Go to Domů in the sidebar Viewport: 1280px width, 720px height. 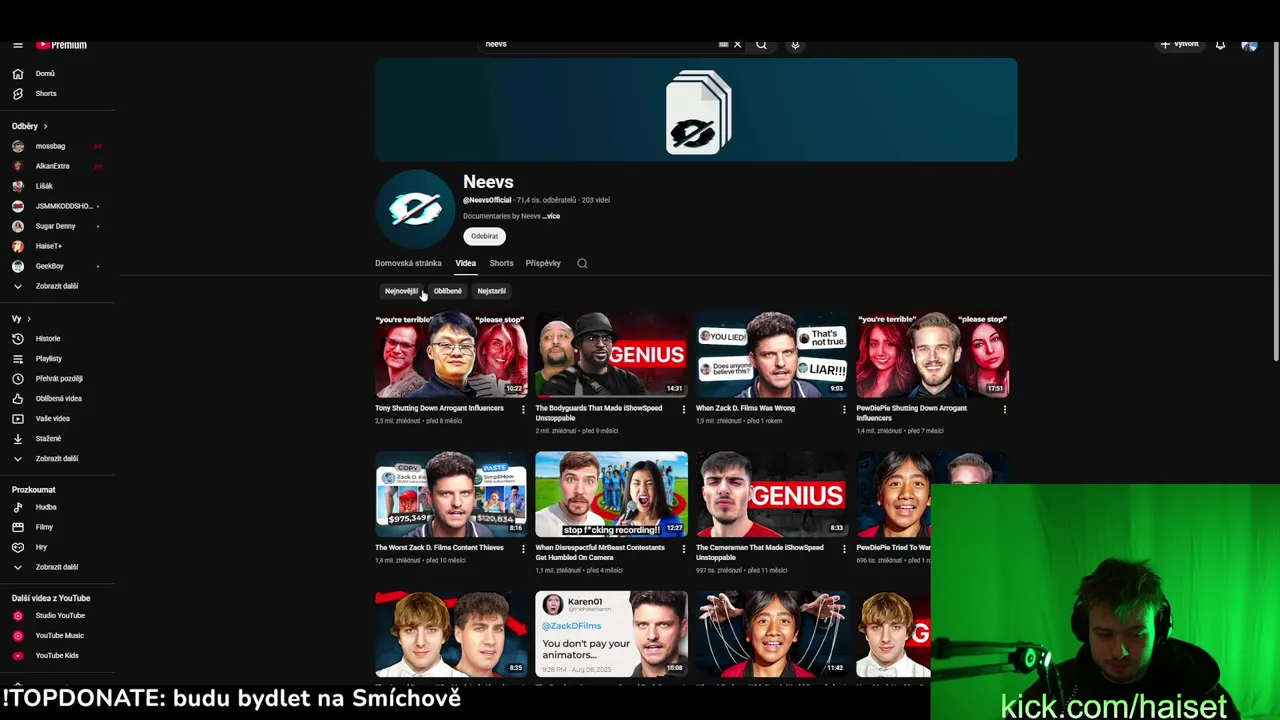point(58,74)
